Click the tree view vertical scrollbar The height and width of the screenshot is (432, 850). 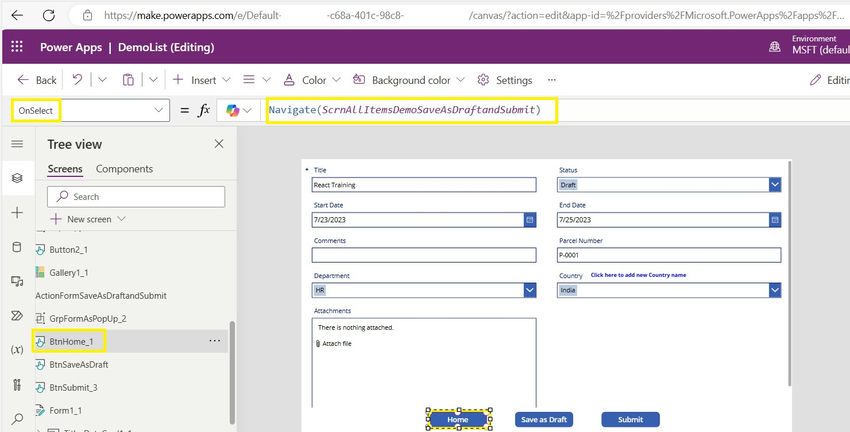(233, 372)
